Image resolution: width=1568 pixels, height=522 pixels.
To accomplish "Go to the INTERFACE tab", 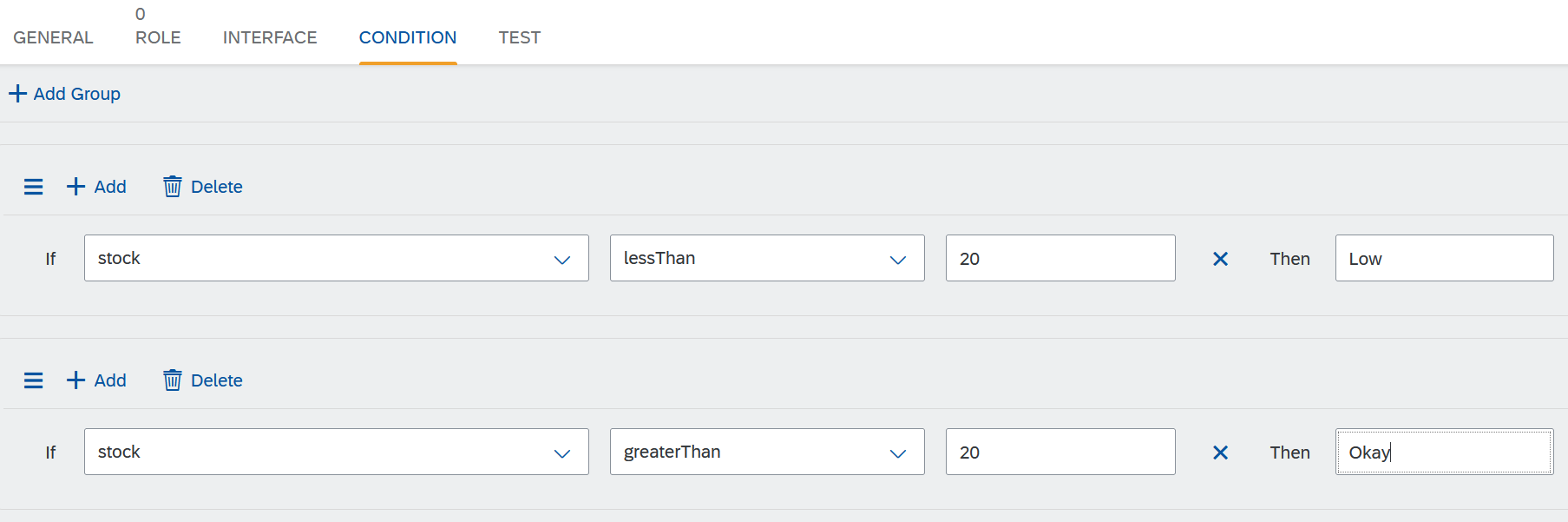I will pos(270,37).
